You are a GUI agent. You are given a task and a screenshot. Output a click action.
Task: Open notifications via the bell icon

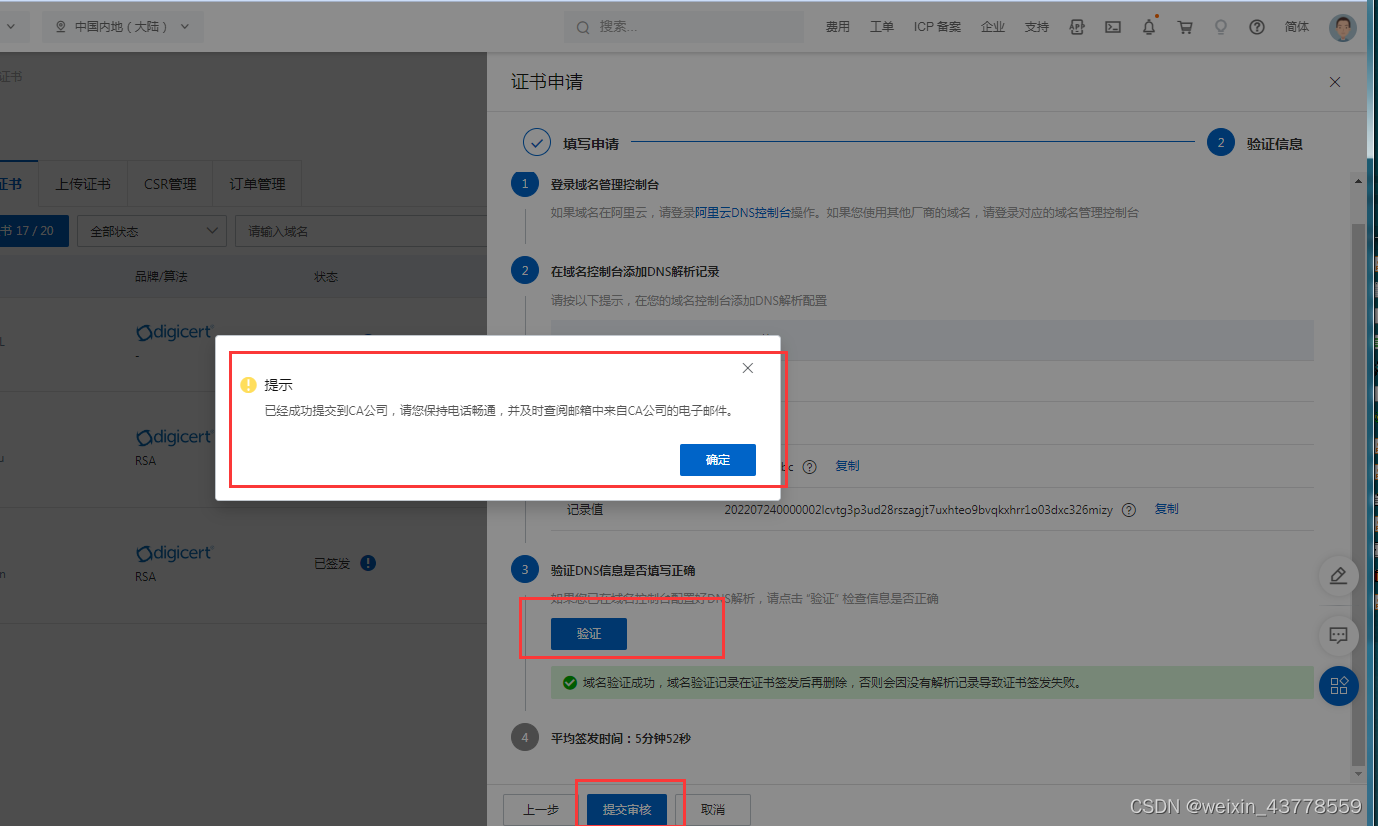[x=1149, y=27]
